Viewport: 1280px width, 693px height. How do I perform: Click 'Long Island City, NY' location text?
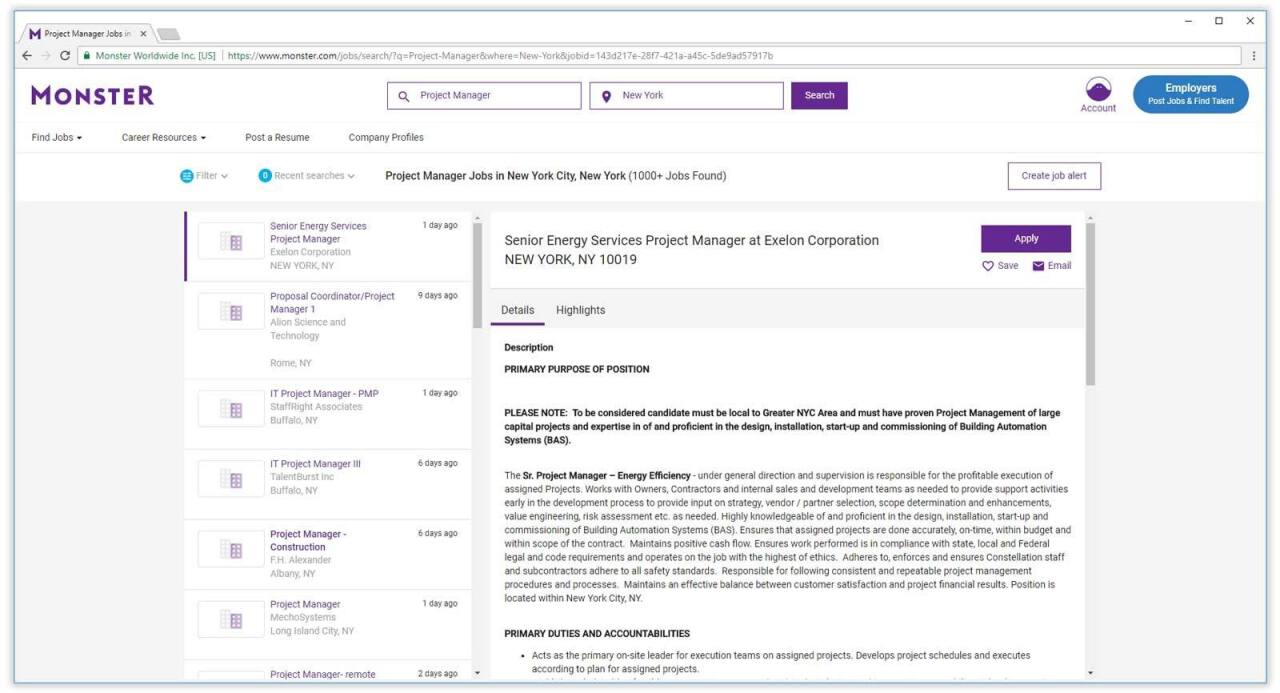tap(312, 631)
